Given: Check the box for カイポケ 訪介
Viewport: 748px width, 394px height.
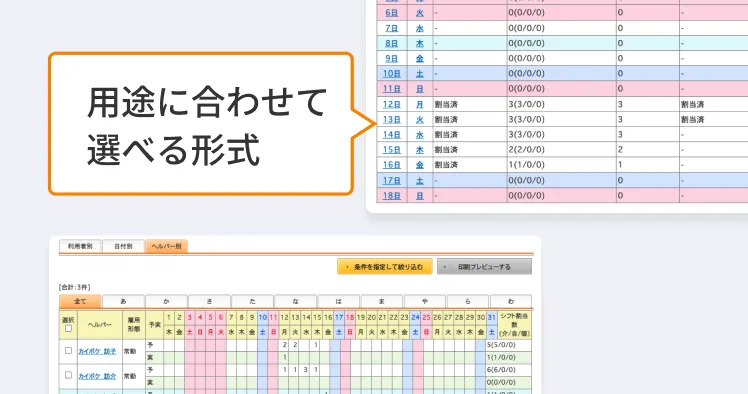Looking at the screenshot, I should (68, 375).
